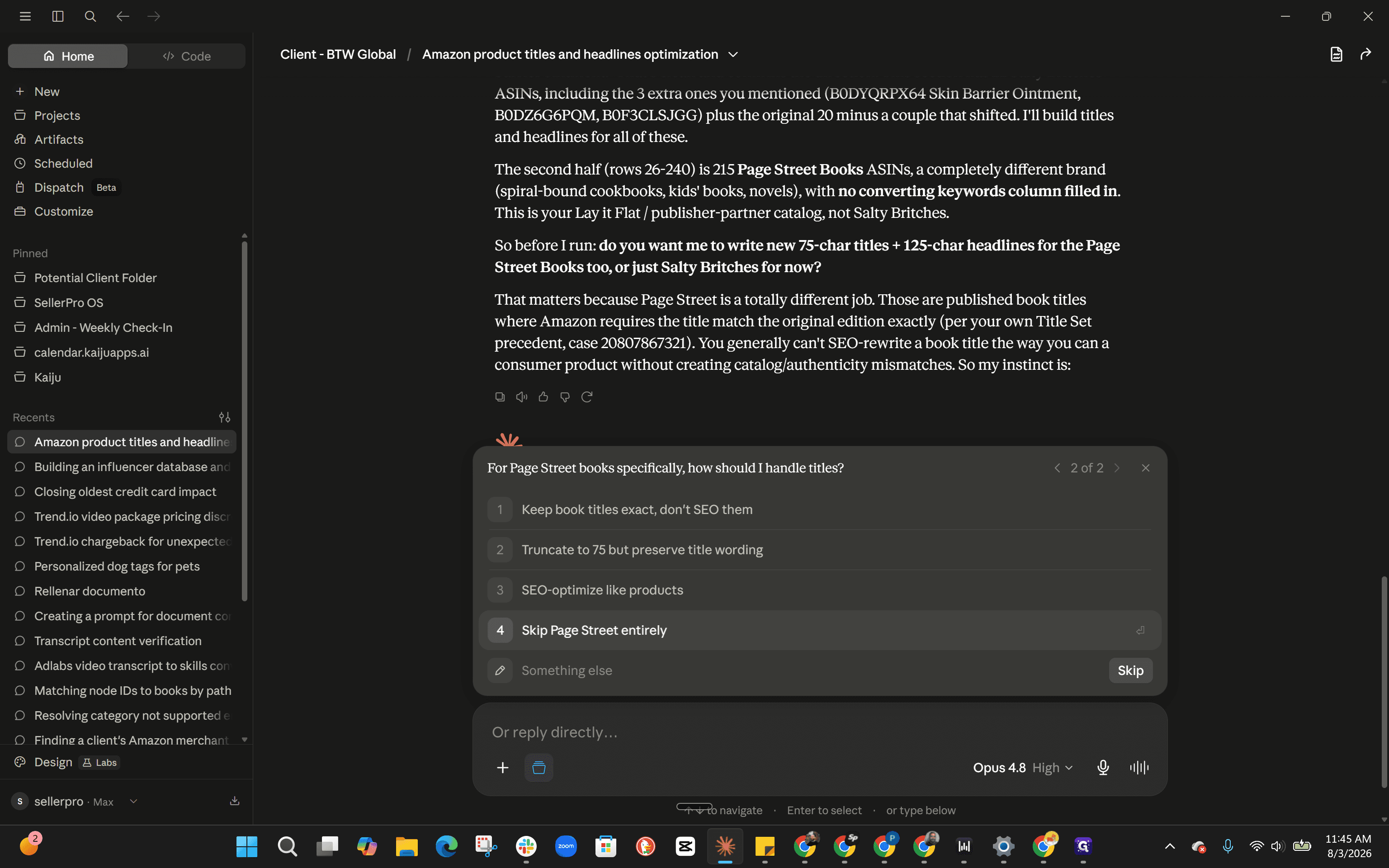Expand the conversation title dropdown chevron
Image resolution: width=1389 pixels, height=868 pixels.
click(x=733, y=55)
